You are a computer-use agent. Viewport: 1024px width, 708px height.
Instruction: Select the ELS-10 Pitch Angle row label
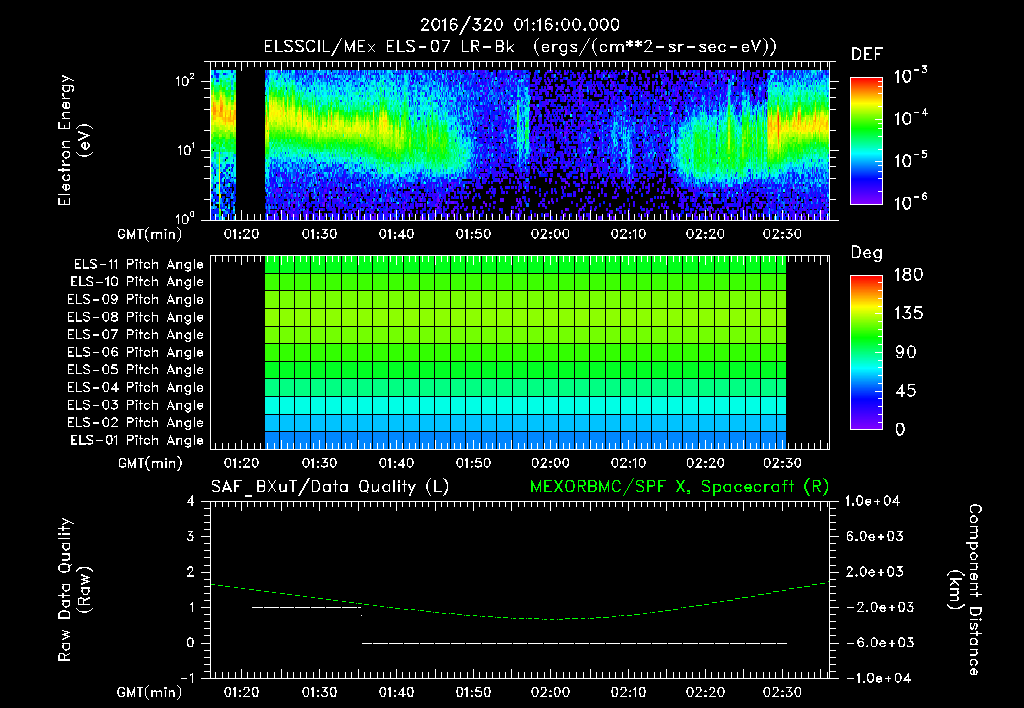pos(137,282)
